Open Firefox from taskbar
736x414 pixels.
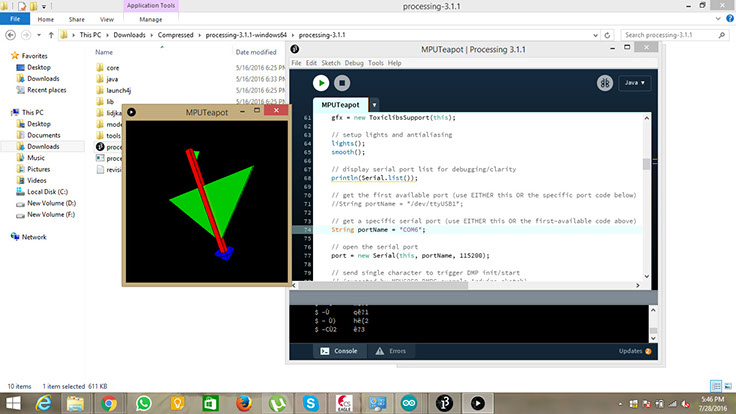pos(244,404)
